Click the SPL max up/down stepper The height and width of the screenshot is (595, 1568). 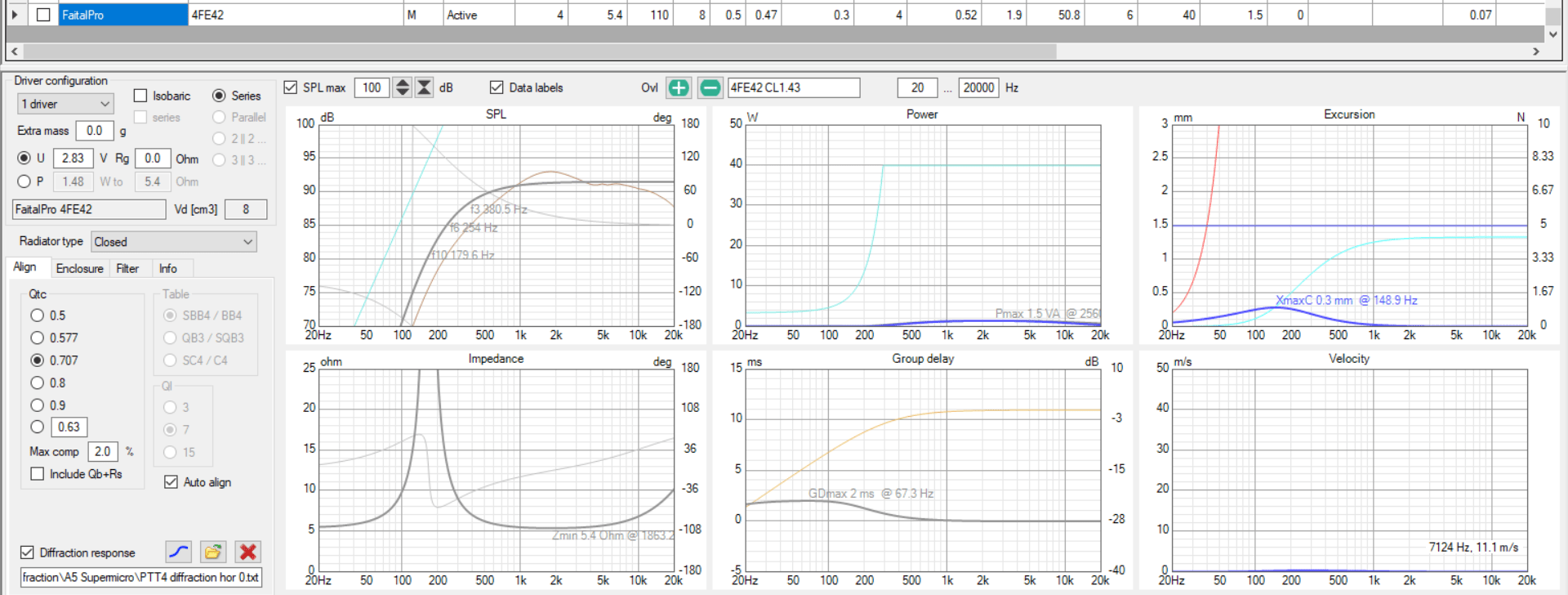click(x=402, y=87)
